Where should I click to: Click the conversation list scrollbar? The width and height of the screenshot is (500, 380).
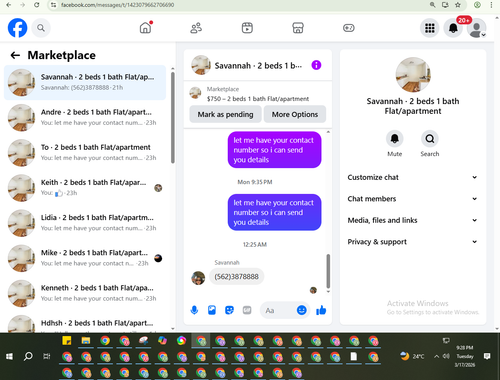point(173,117)
